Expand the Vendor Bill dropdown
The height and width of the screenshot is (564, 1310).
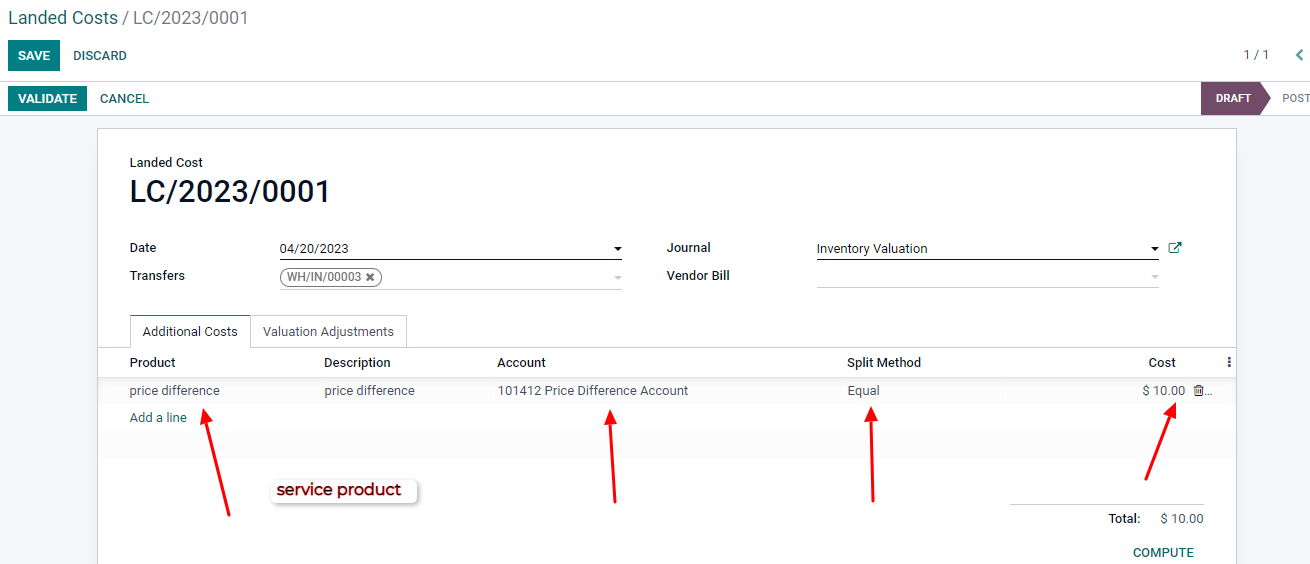pos(1154,277)
